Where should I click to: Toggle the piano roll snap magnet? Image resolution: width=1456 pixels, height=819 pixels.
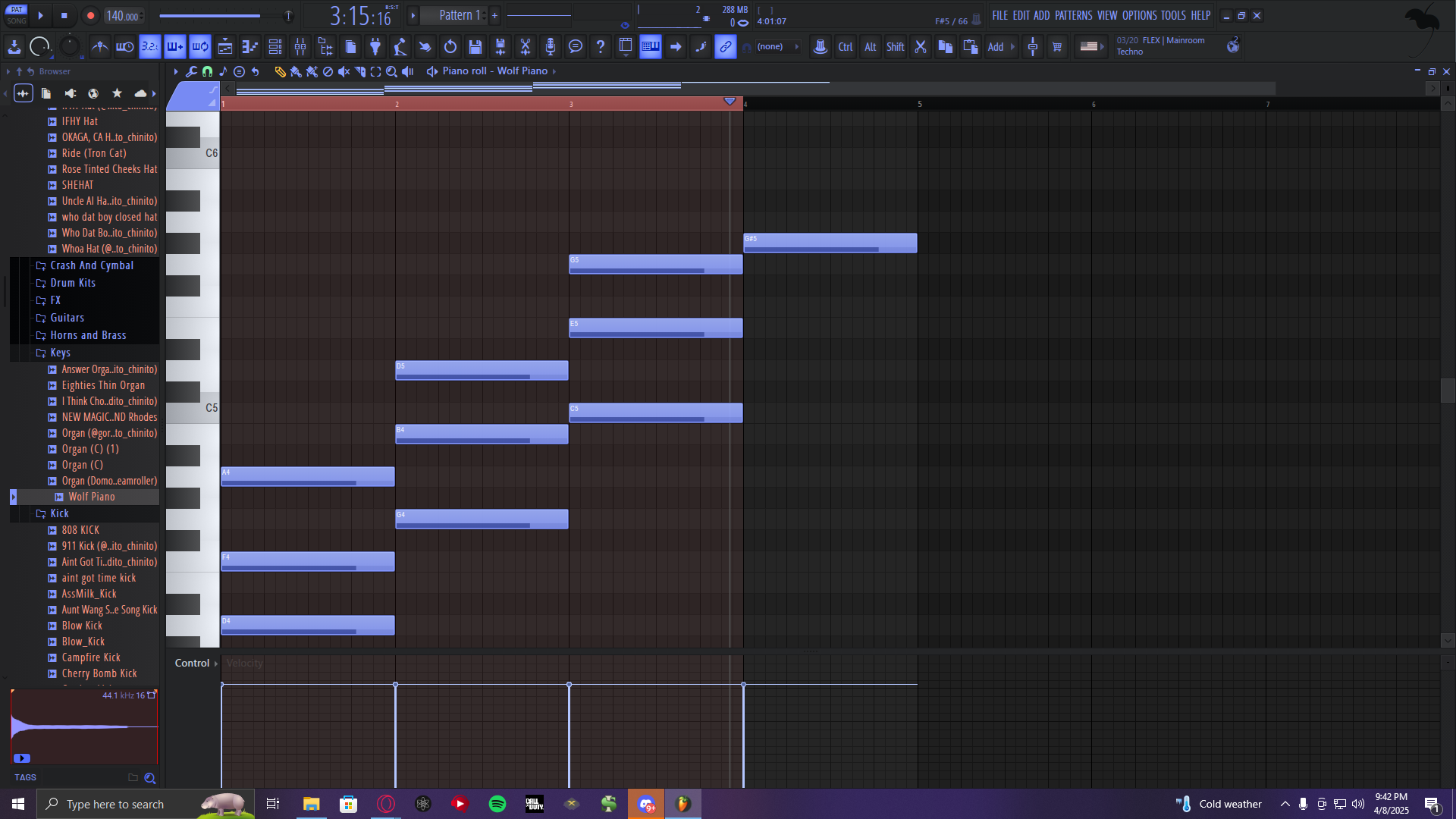pos(207,71)
